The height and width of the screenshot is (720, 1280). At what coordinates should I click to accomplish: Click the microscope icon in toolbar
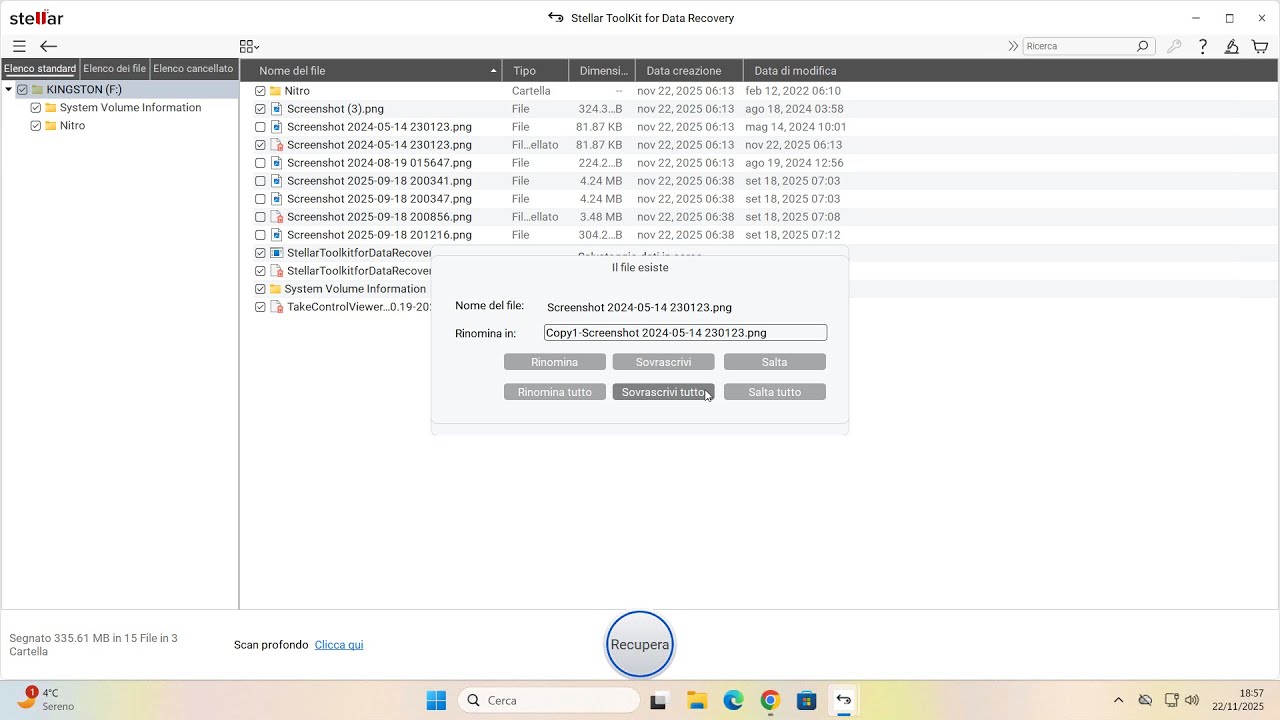click(x=1232, y=46)
